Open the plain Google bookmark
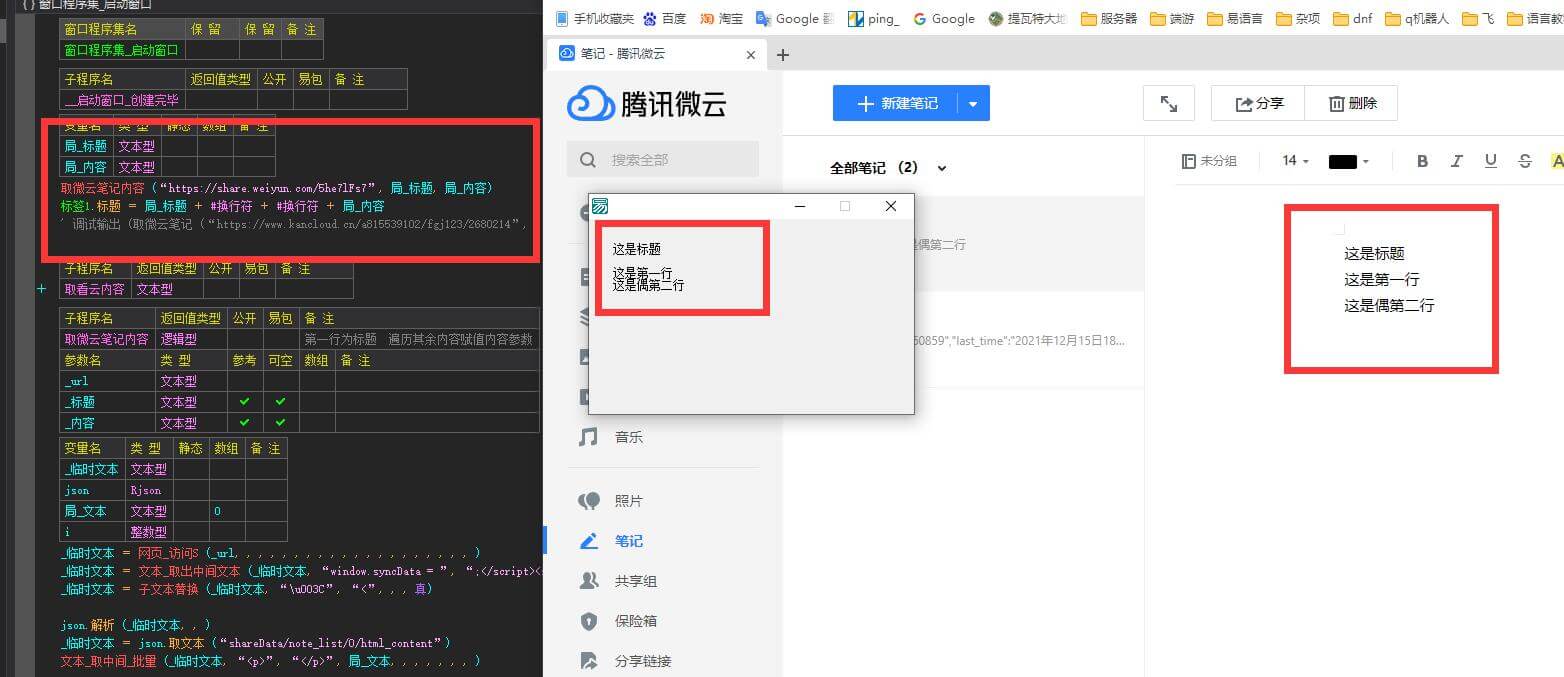This screenshot has width=1564, height=677. pyautogui.click(x=944, y=18)
